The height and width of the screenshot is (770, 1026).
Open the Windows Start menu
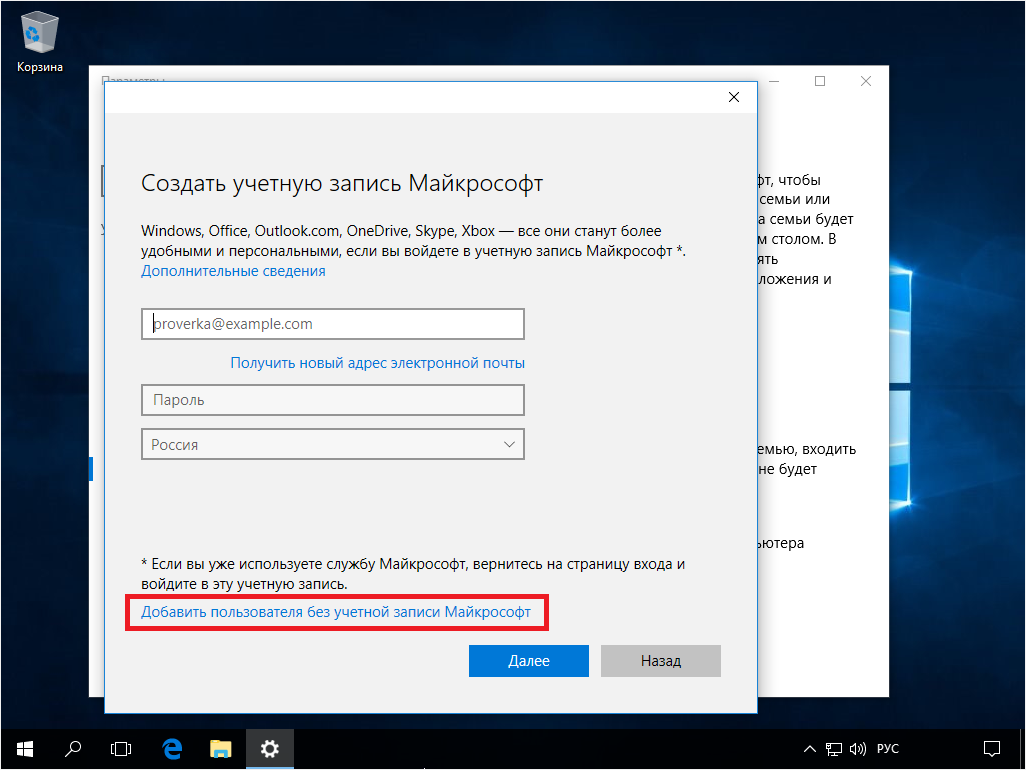pos(25,748)
